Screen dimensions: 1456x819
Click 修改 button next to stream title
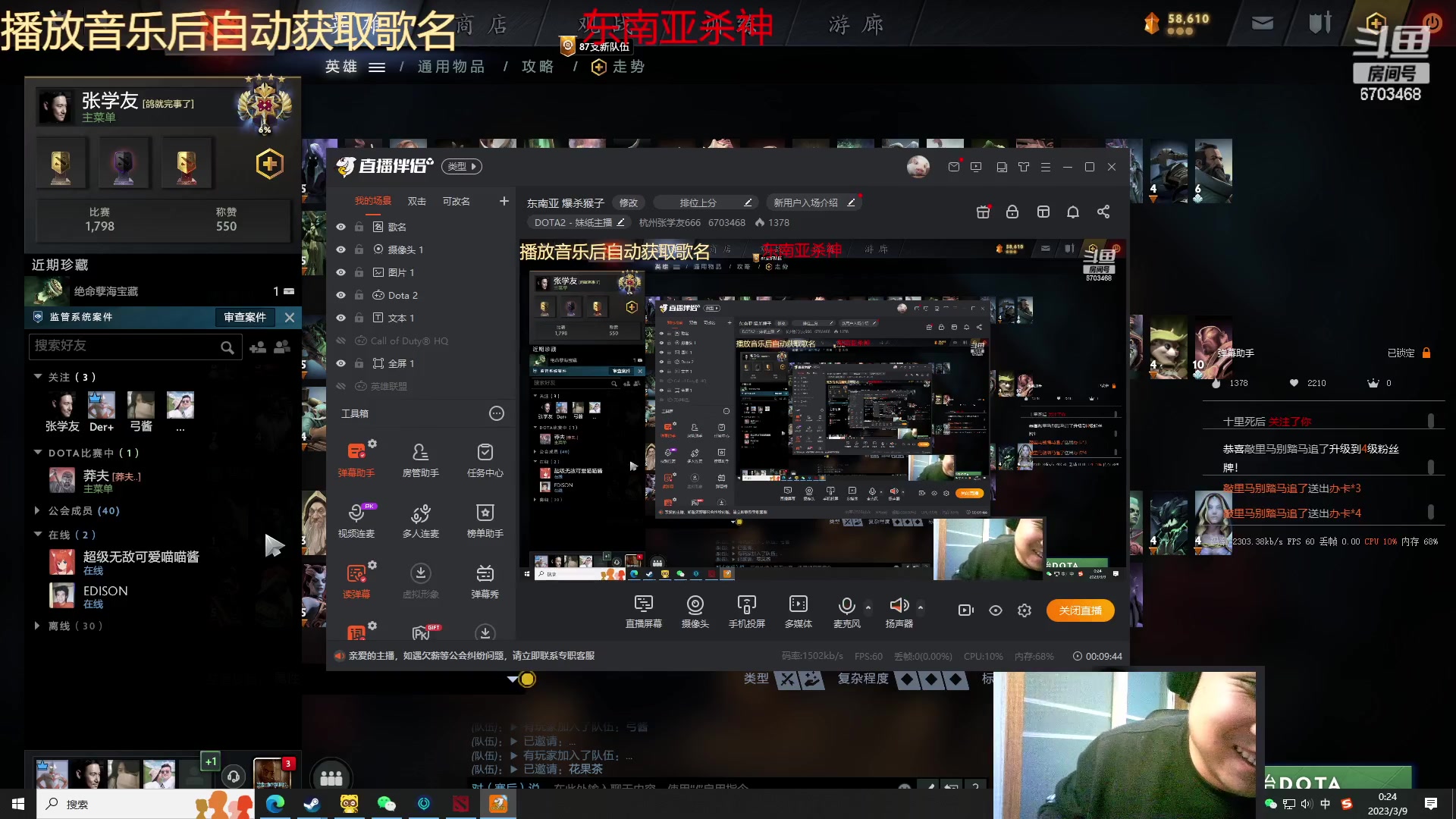(x=629, y=202)
